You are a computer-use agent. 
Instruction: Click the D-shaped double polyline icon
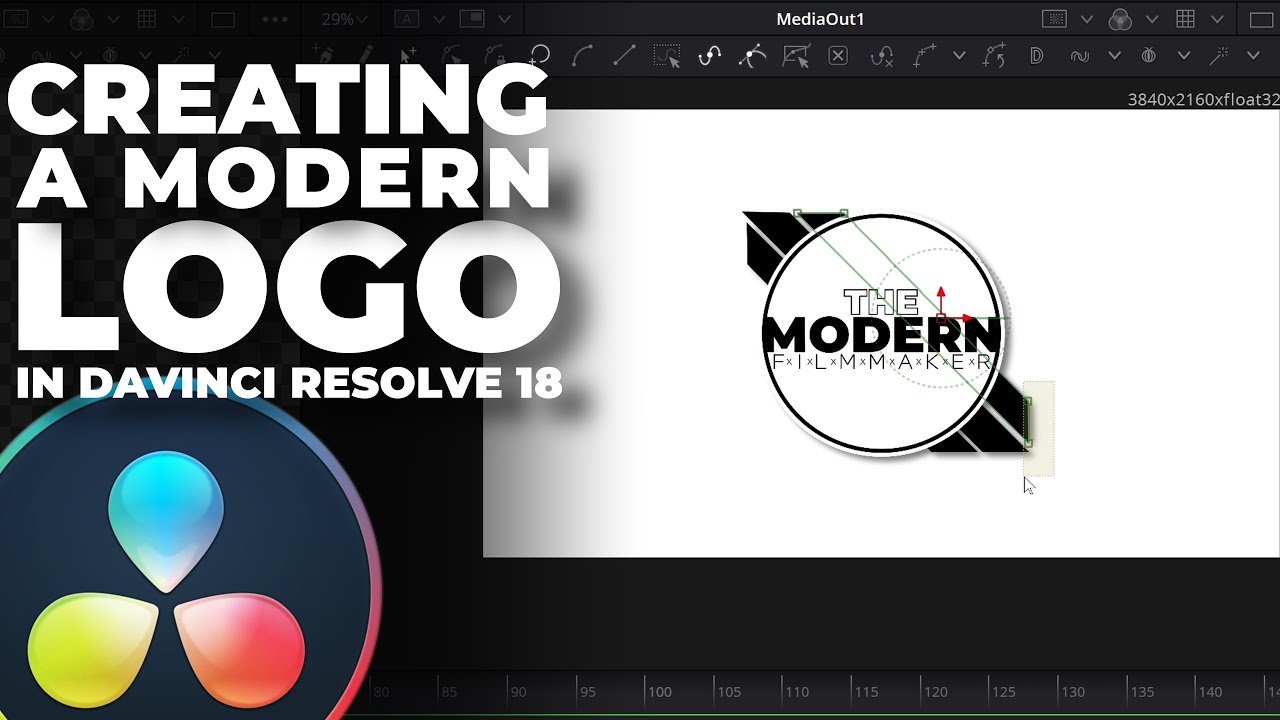click(1036, 56)
